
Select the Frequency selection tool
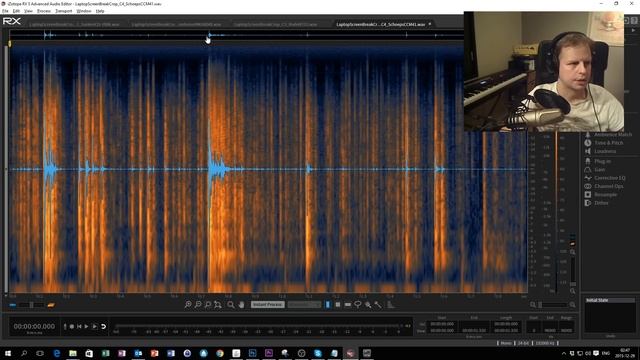click(x=348, y=304)
